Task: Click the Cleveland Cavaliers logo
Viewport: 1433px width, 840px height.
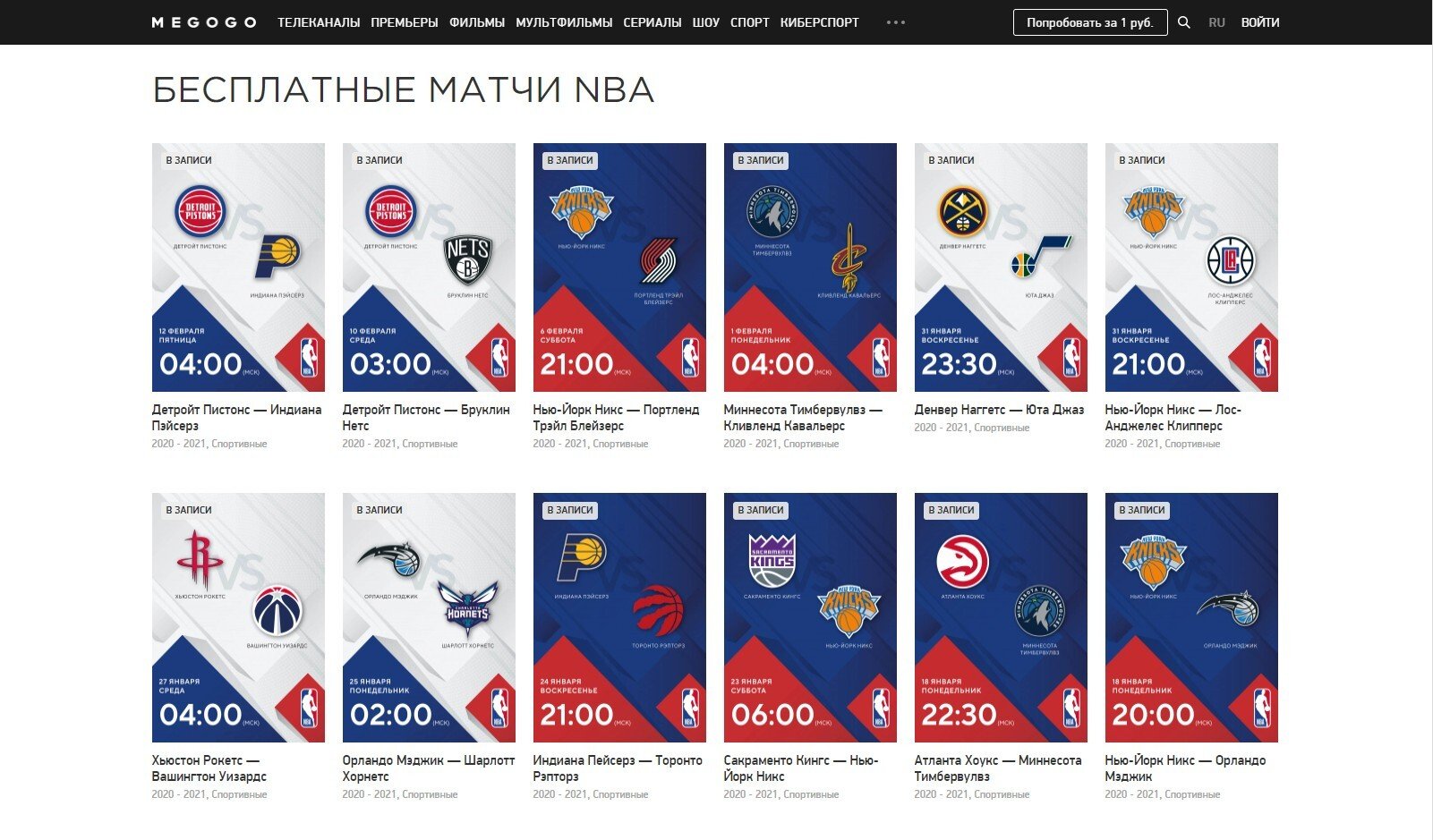Action: click(849, 256)
